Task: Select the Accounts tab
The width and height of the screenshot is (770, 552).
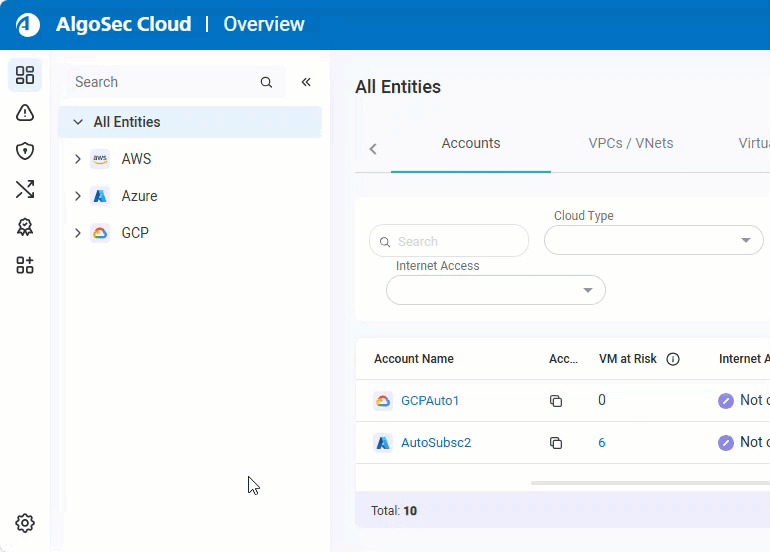Action: point(470,143)
